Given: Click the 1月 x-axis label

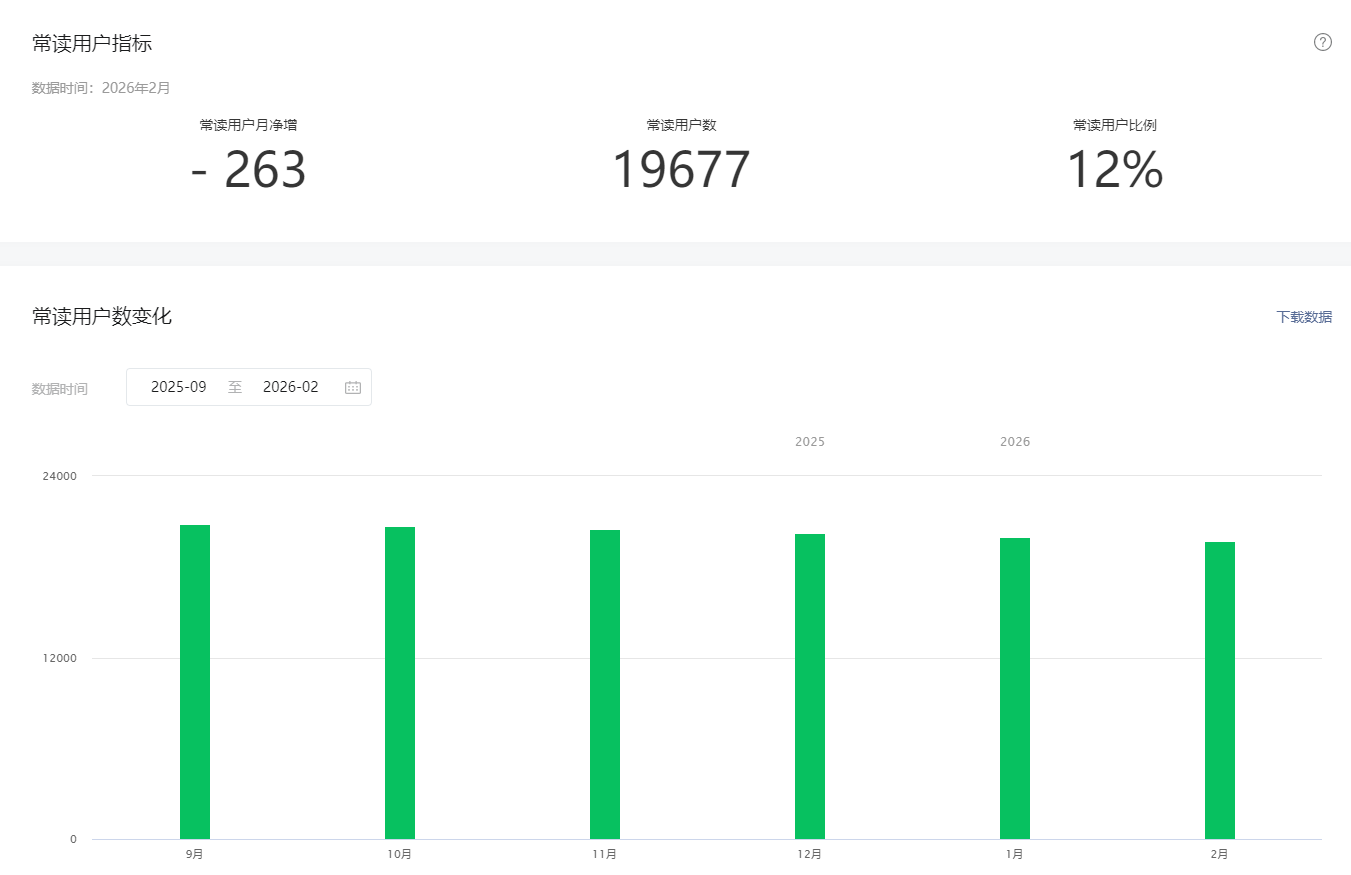Looking at the screenshot, I should coord(1015,855).
